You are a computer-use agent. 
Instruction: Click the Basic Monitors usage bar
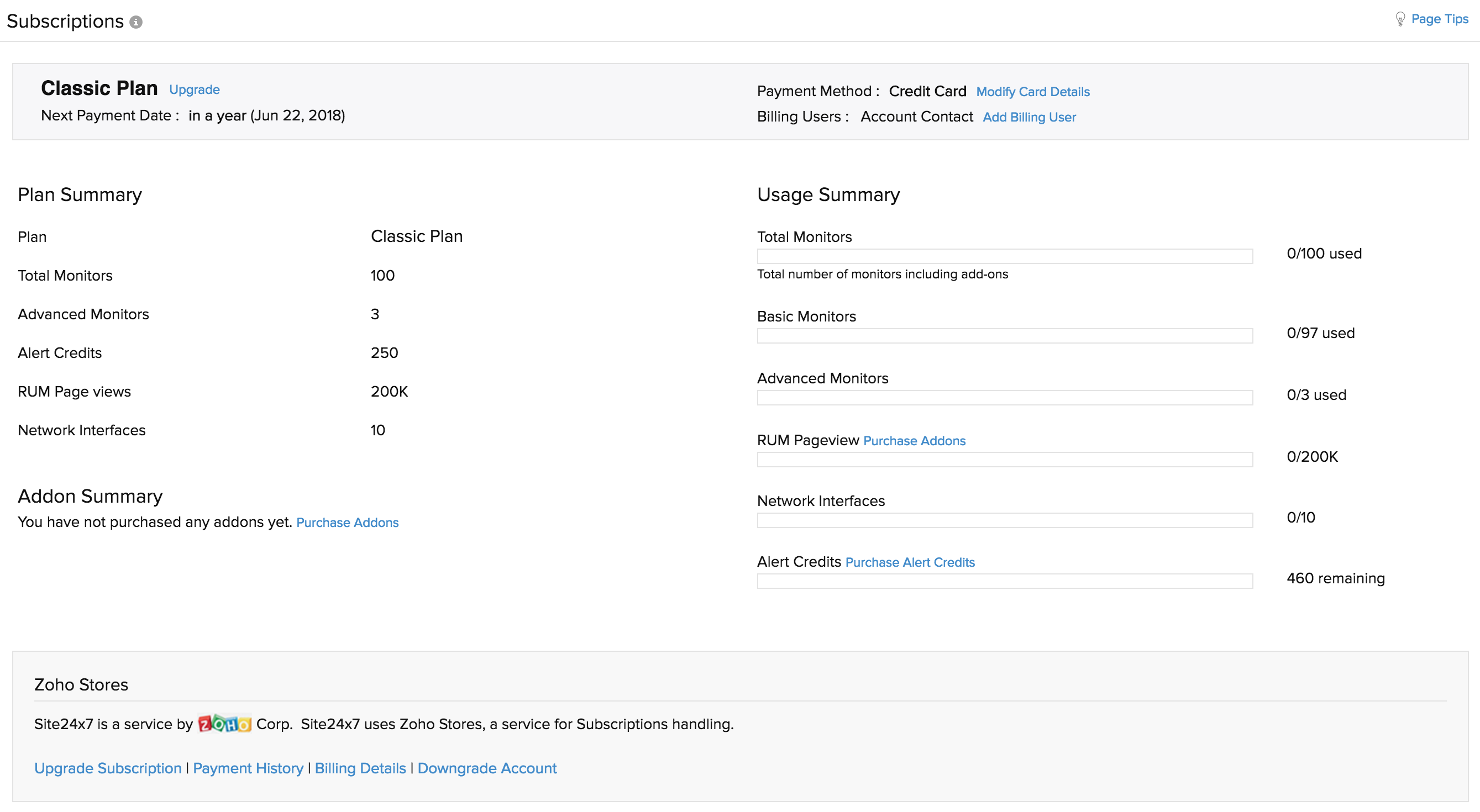(1004, 335)
